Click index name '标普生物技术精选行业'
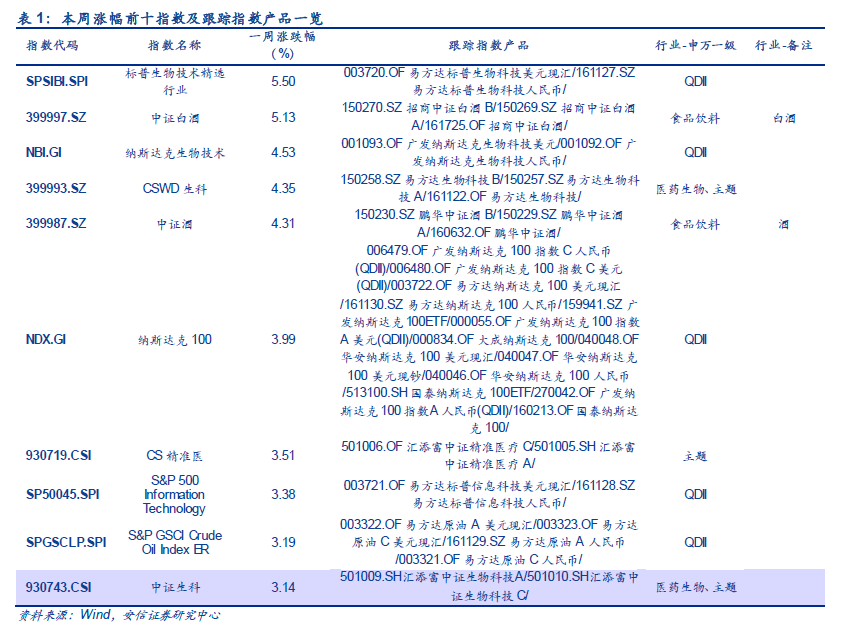This screenshot has width=843, height=633. [175, 81]
